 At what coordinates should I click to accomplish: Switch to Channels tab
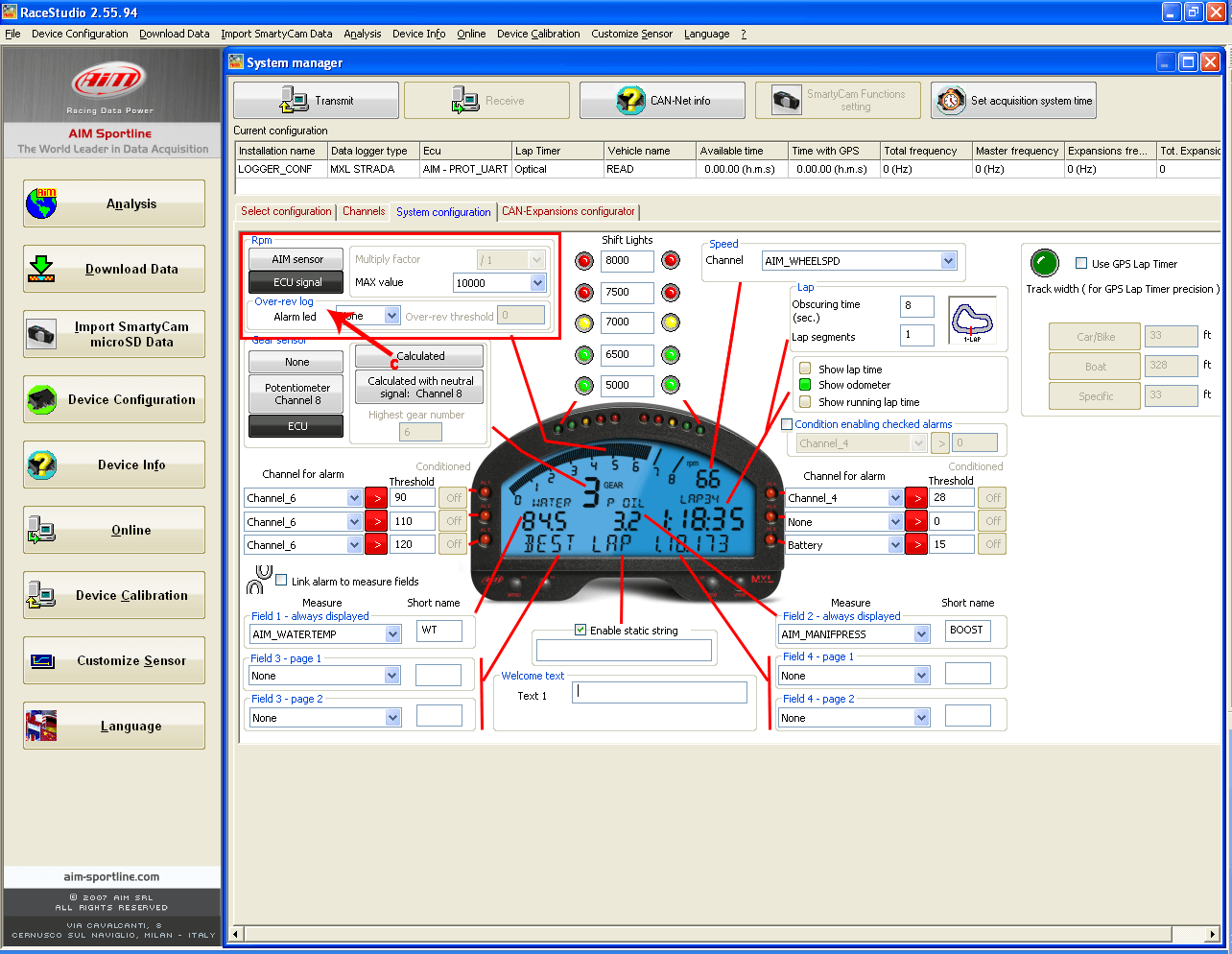(364, 211)
